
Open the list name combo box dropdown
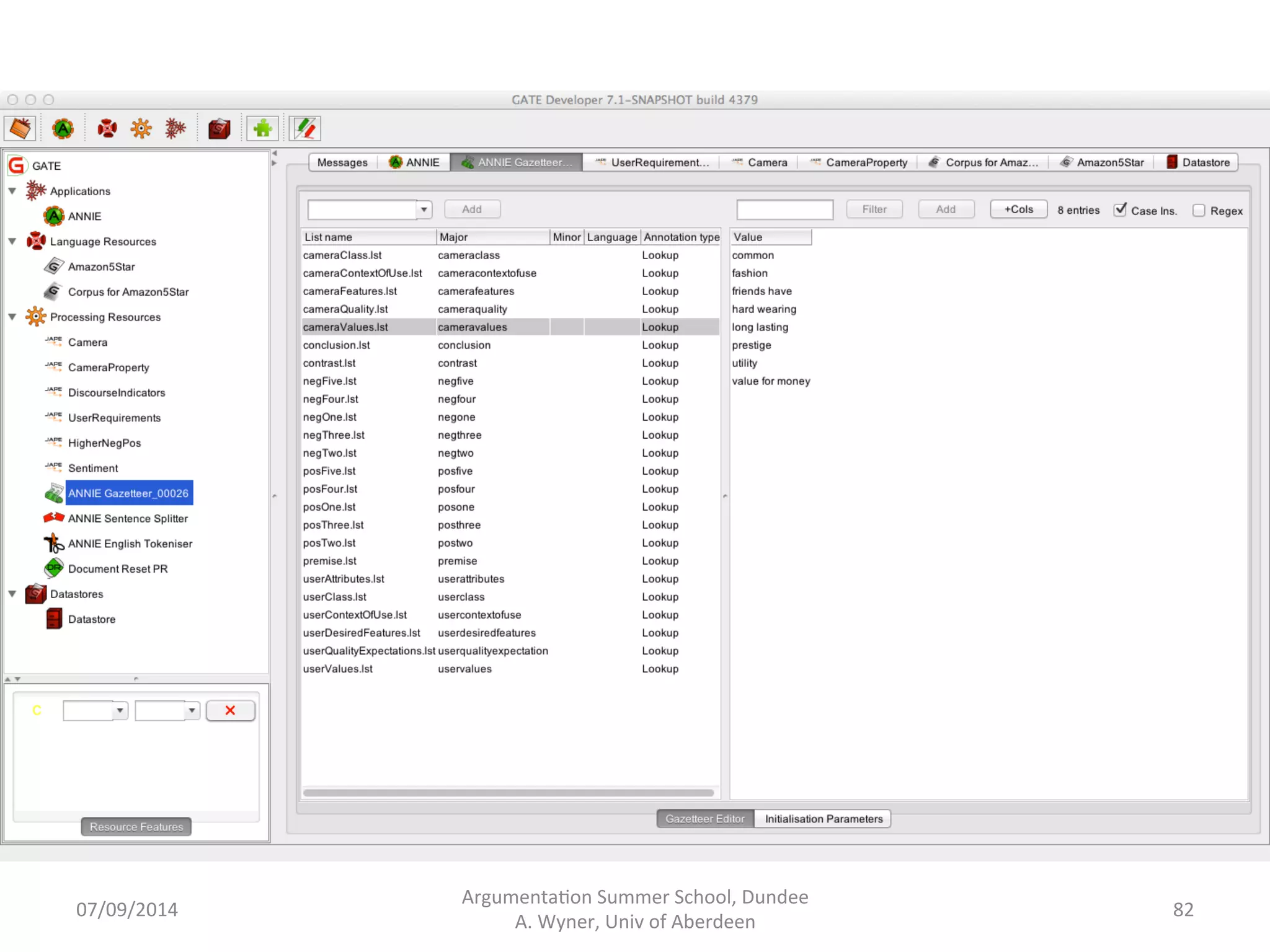tap(424, 209)
